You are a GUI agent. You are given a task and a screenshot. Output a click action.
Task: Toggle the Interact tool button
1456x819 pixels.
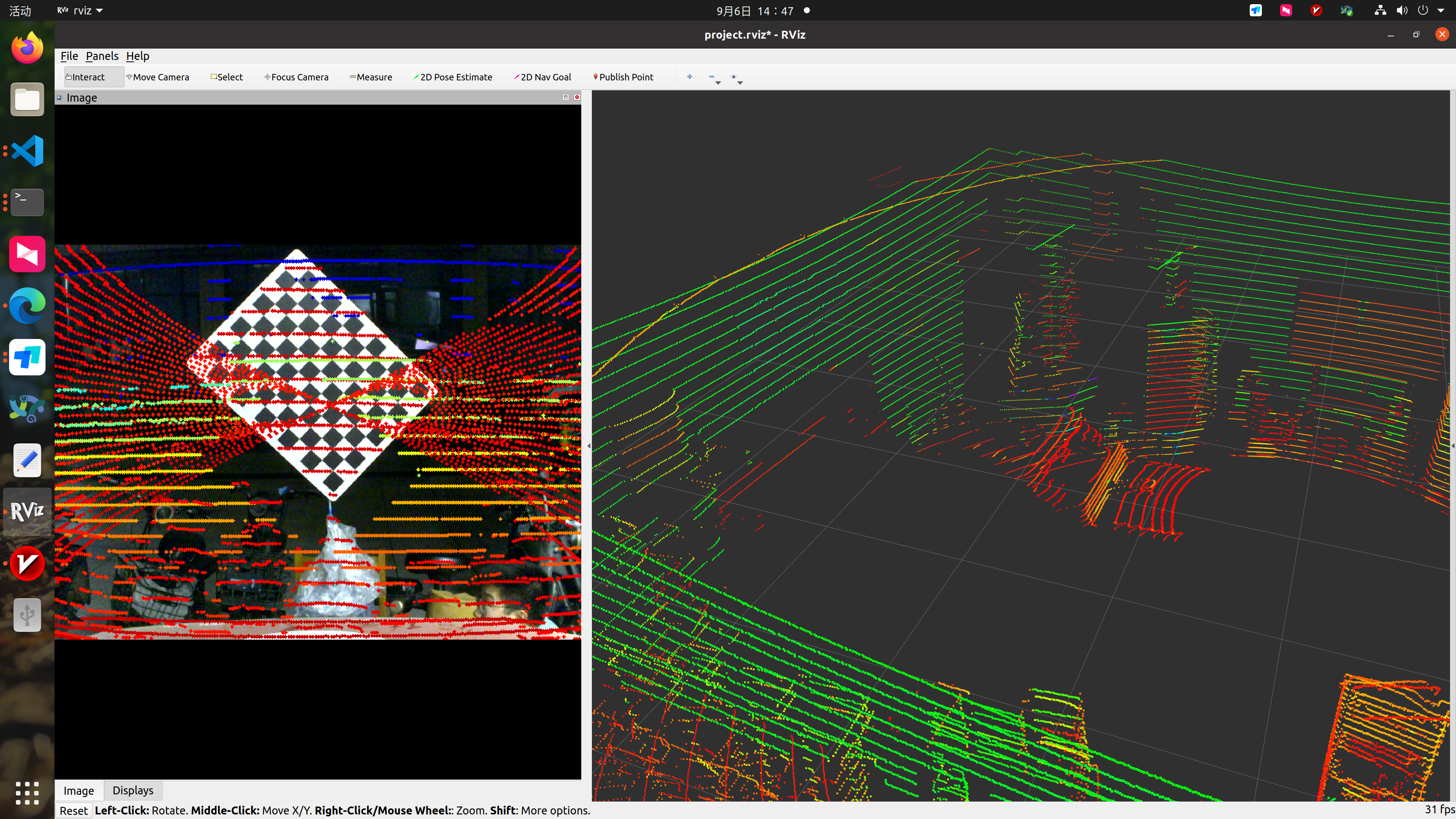click(86, 77)
